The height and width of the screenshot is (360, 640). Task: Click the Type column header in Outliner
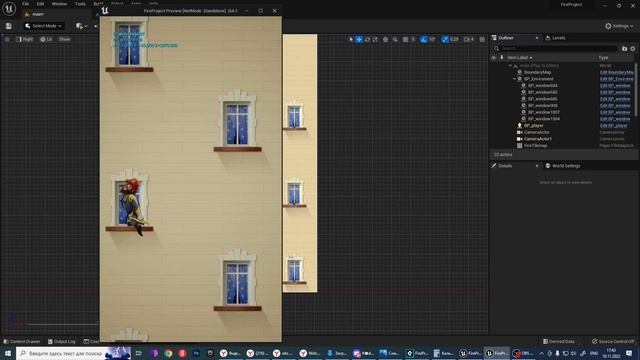tap(603, 58)
